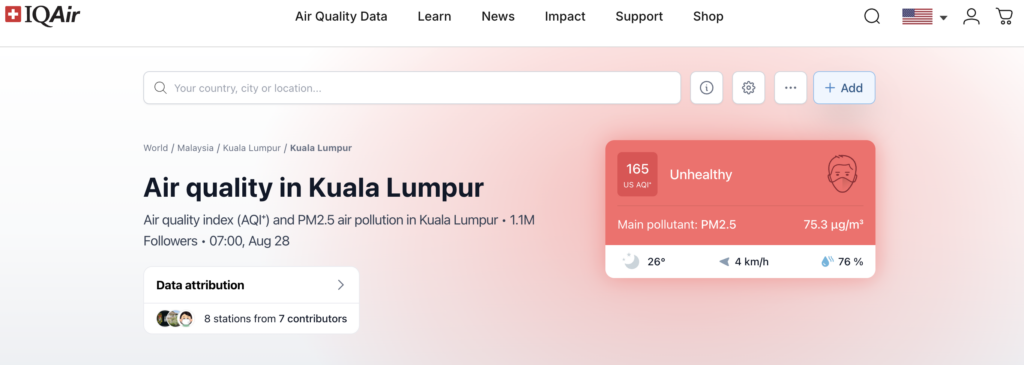Click the Add button
1024x365 pixels.
844,87
